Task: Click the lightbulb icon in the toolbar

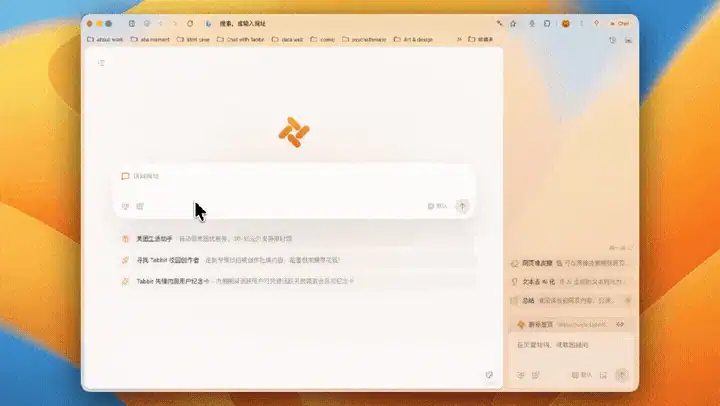Action: (x=596, y=23)
